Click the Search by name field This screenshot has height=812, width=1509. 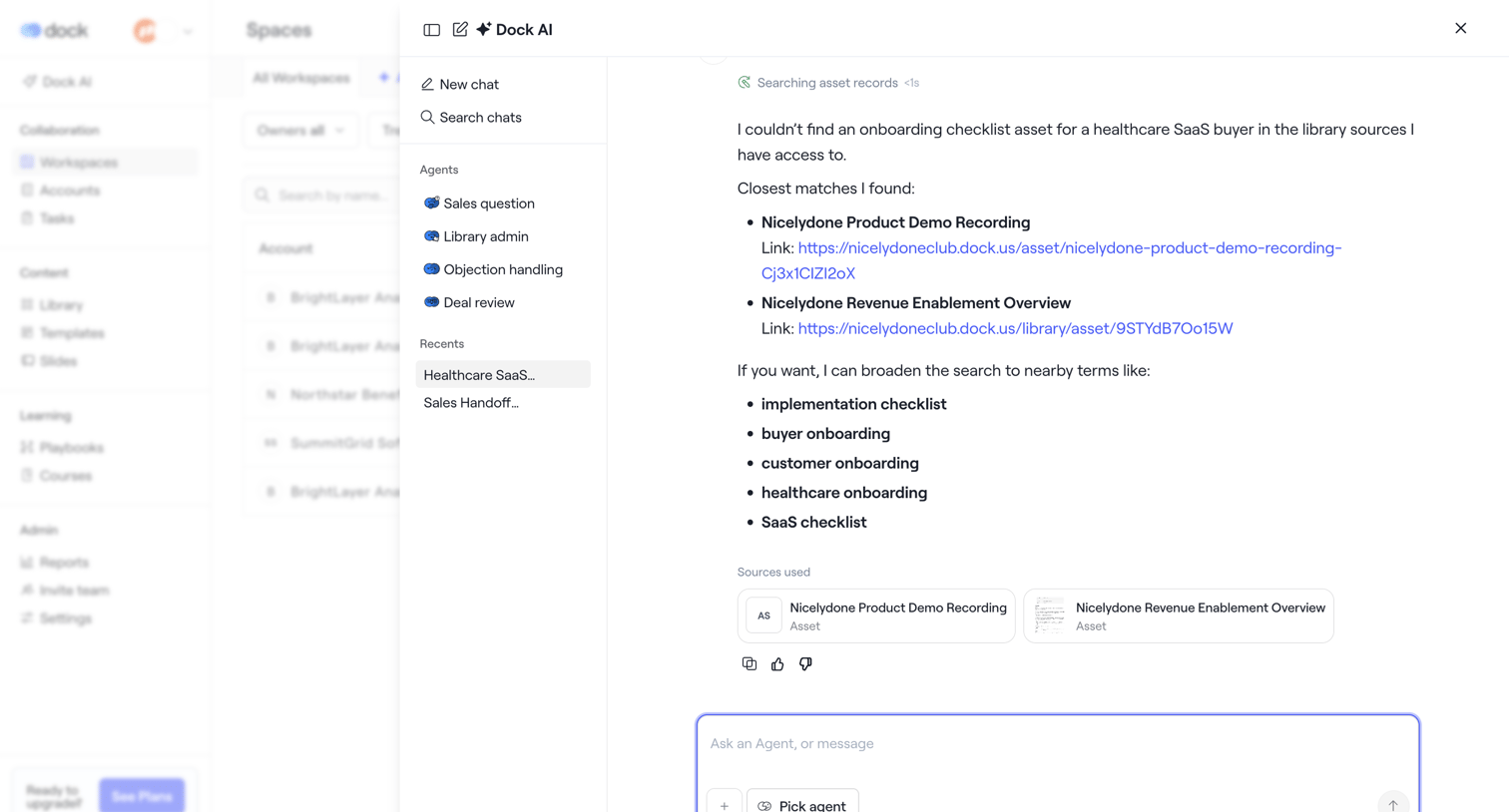[x=321, y=196]
